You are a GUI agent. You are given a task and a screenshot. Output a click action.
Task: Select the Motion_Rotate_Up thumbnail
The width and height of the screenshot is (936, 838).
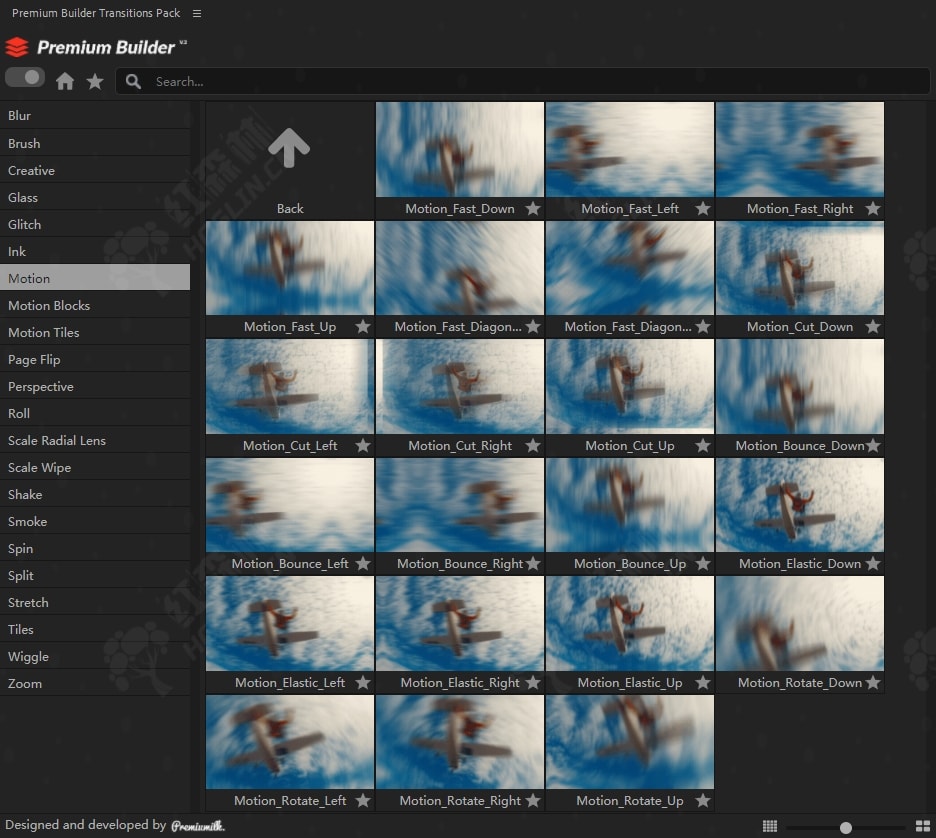[x=630, y=742]
